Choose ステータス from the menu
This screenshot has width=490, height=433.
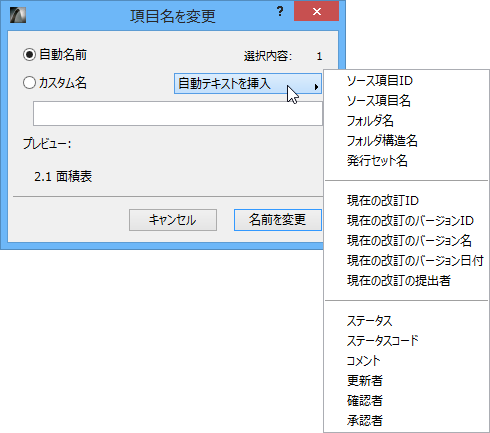click(406, 321)
